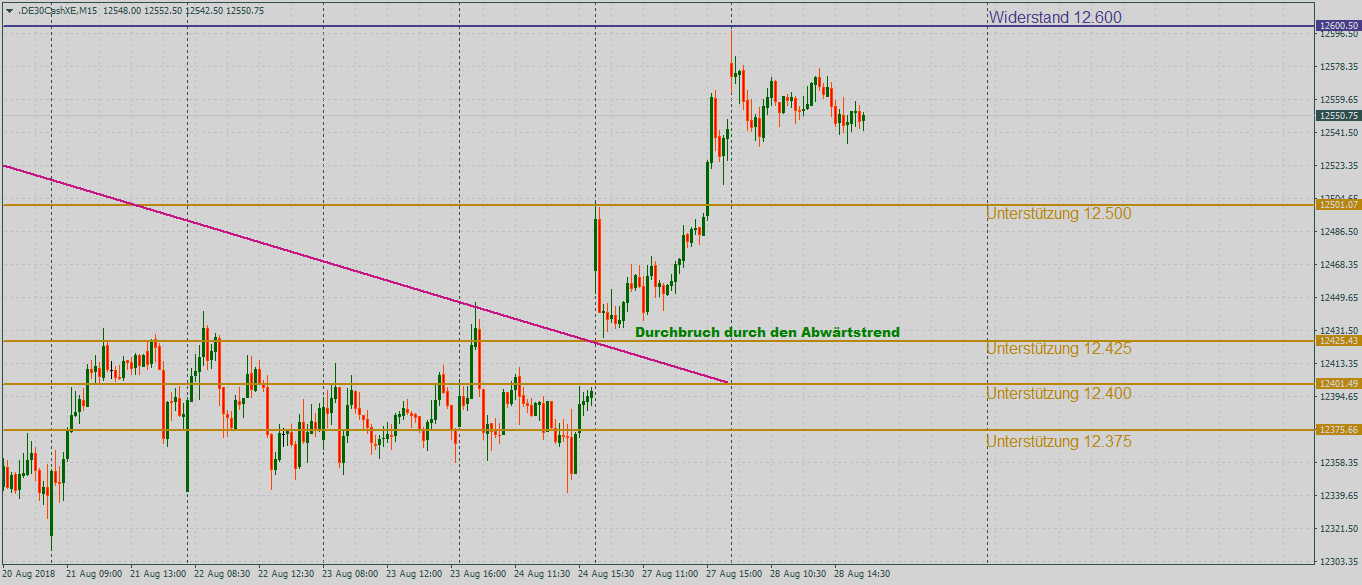Click the 12523.35 price scale value
Image resolution: width=1362 pixels, height=585 pixels.
pyautogui.click(x=1339, y=166)
